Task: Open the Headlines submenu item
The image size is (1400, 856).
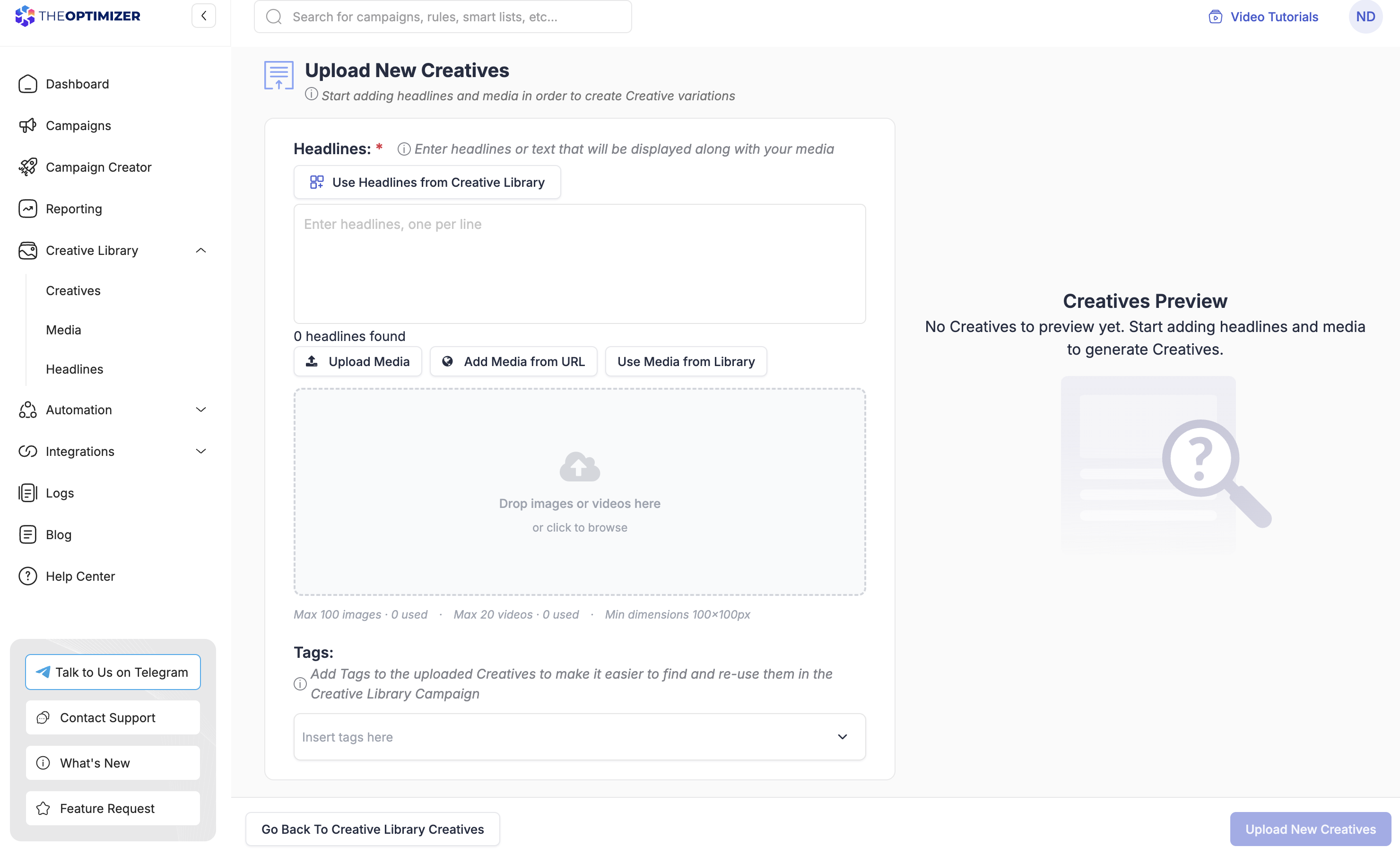Action: pos(74,369)
